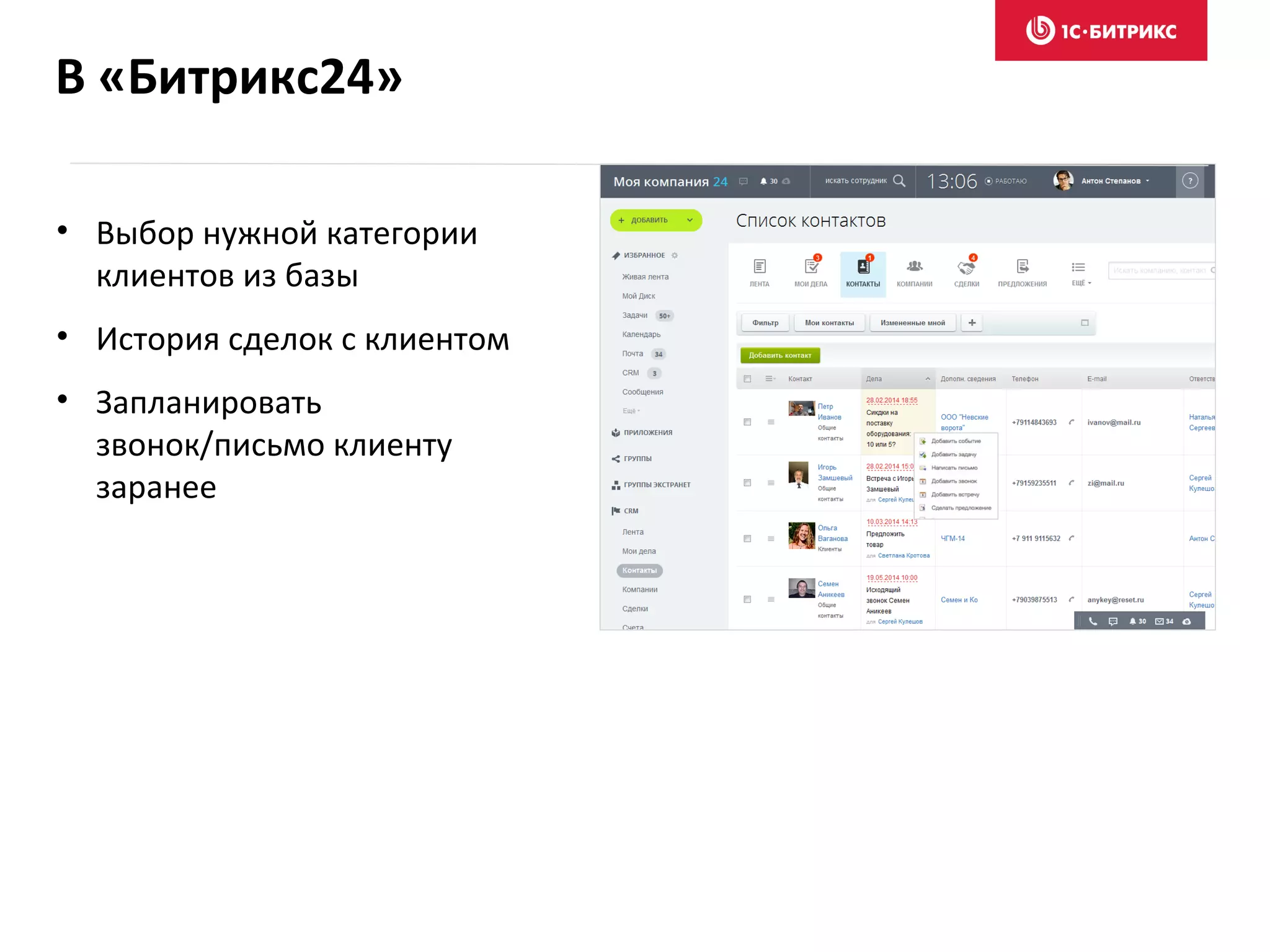The width and height of the screenshot is (1270, 952).
Task: Click plus button to add filter
Action: click(x=972, y=322)
